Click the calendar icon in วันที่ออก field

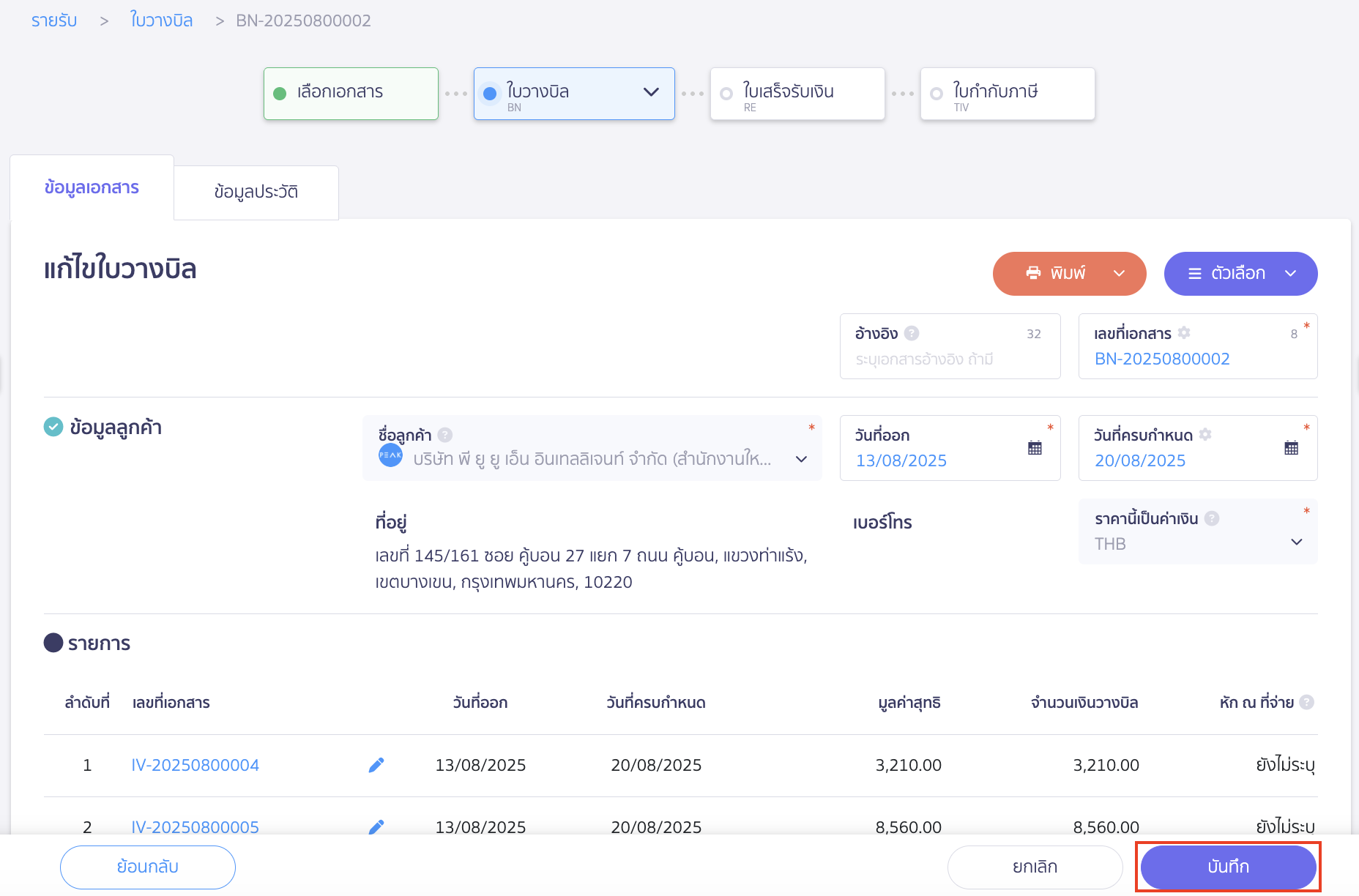tap(1035, 448)
